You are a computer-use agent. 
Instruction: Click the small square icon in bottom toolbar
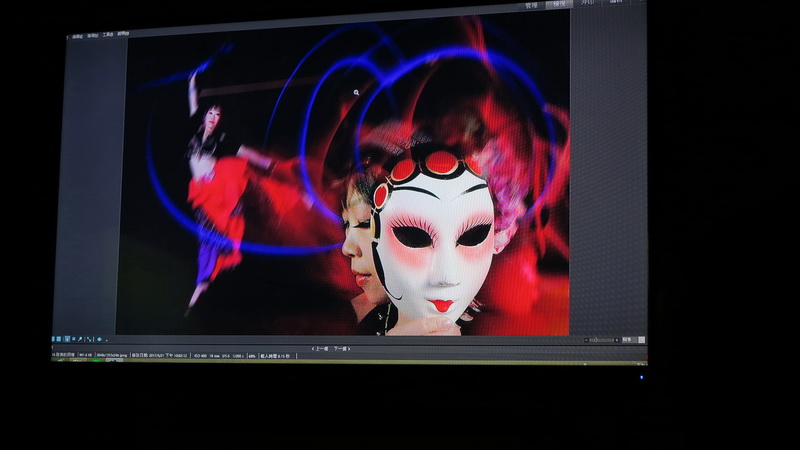pos(74,338)
